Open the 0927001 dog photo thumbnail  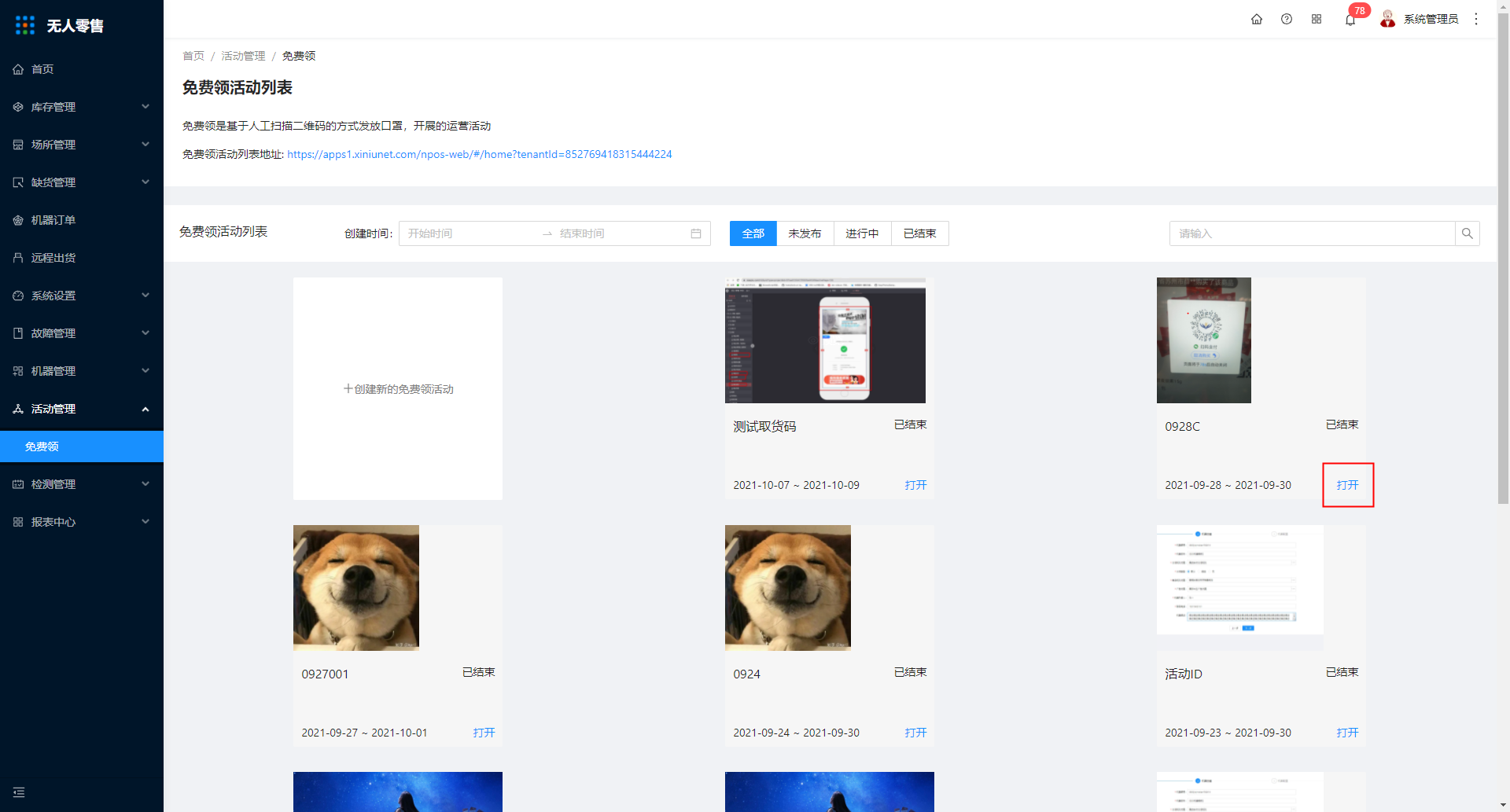coord(356,588)
